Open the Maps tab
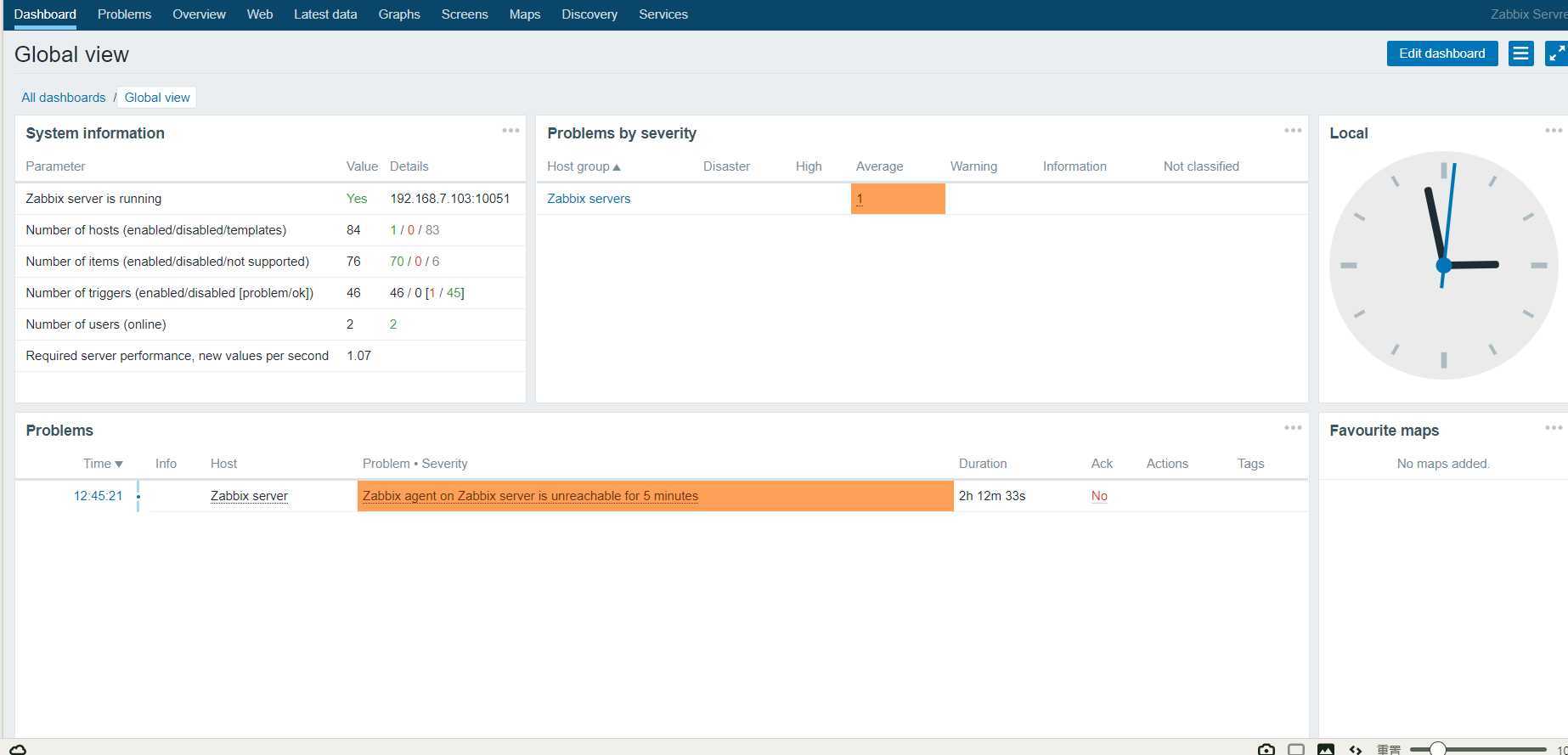The image size is (1568, 755). pyautogui.click(x=525, y=14)
